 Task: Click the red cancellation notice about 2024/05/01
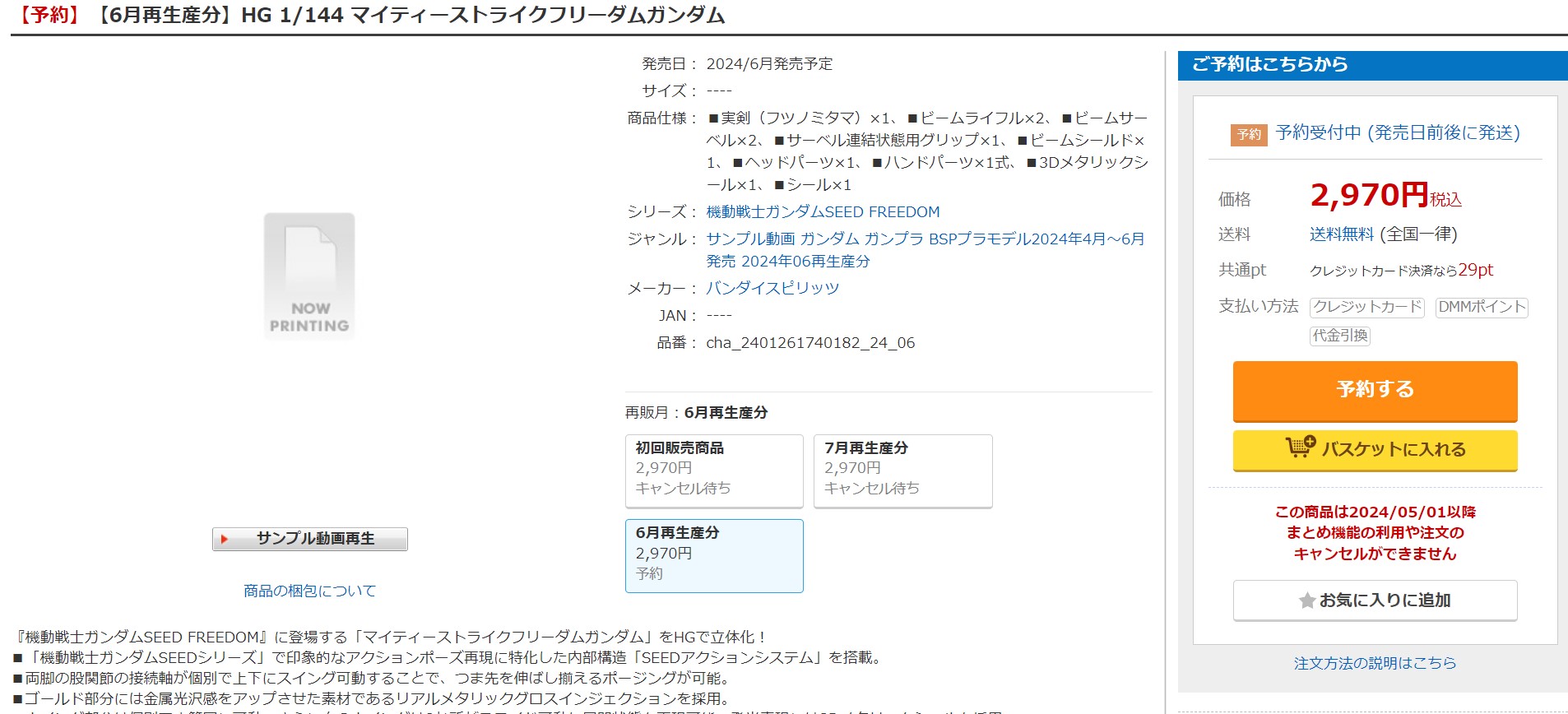tap(1375, 533)
